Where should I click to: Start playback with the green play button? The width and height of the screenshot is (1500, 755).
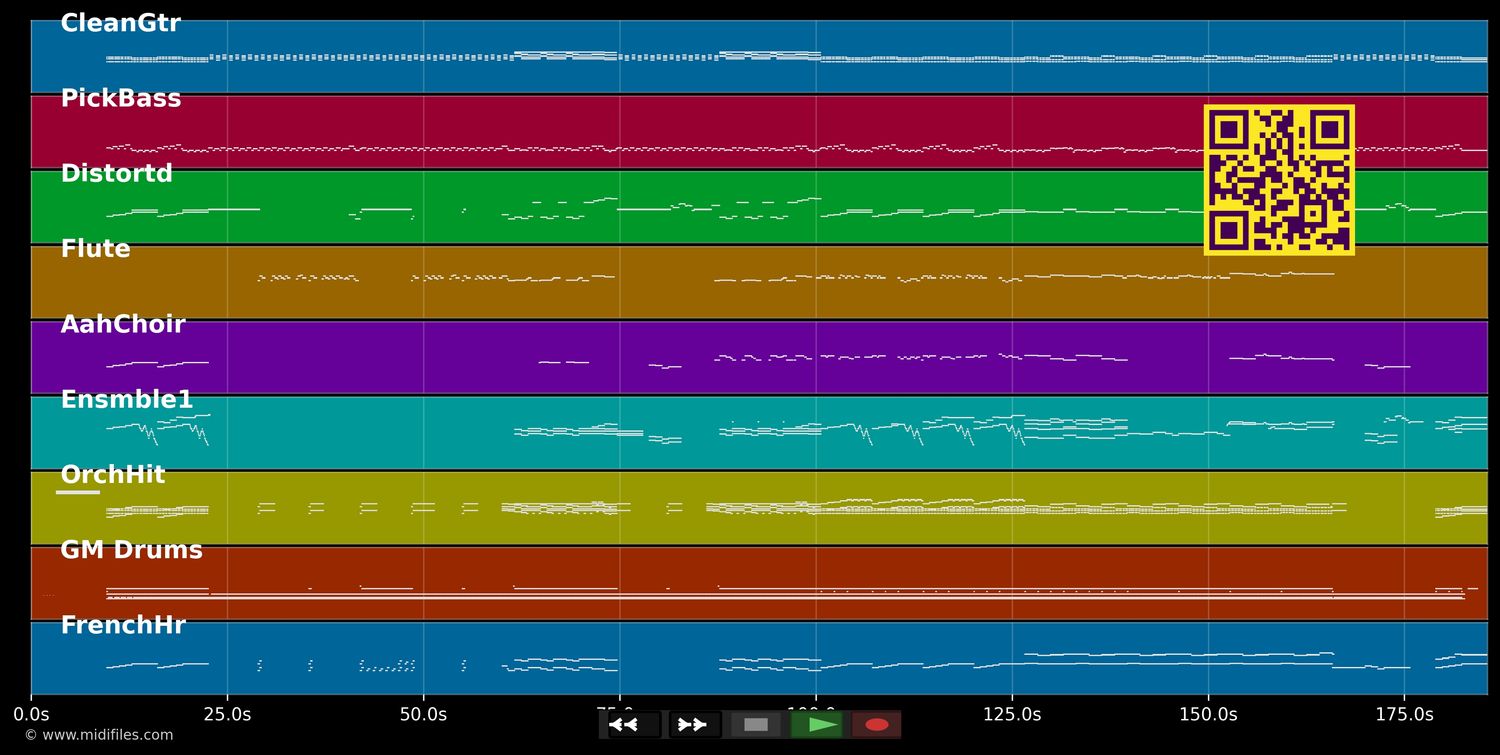point(817,725)
